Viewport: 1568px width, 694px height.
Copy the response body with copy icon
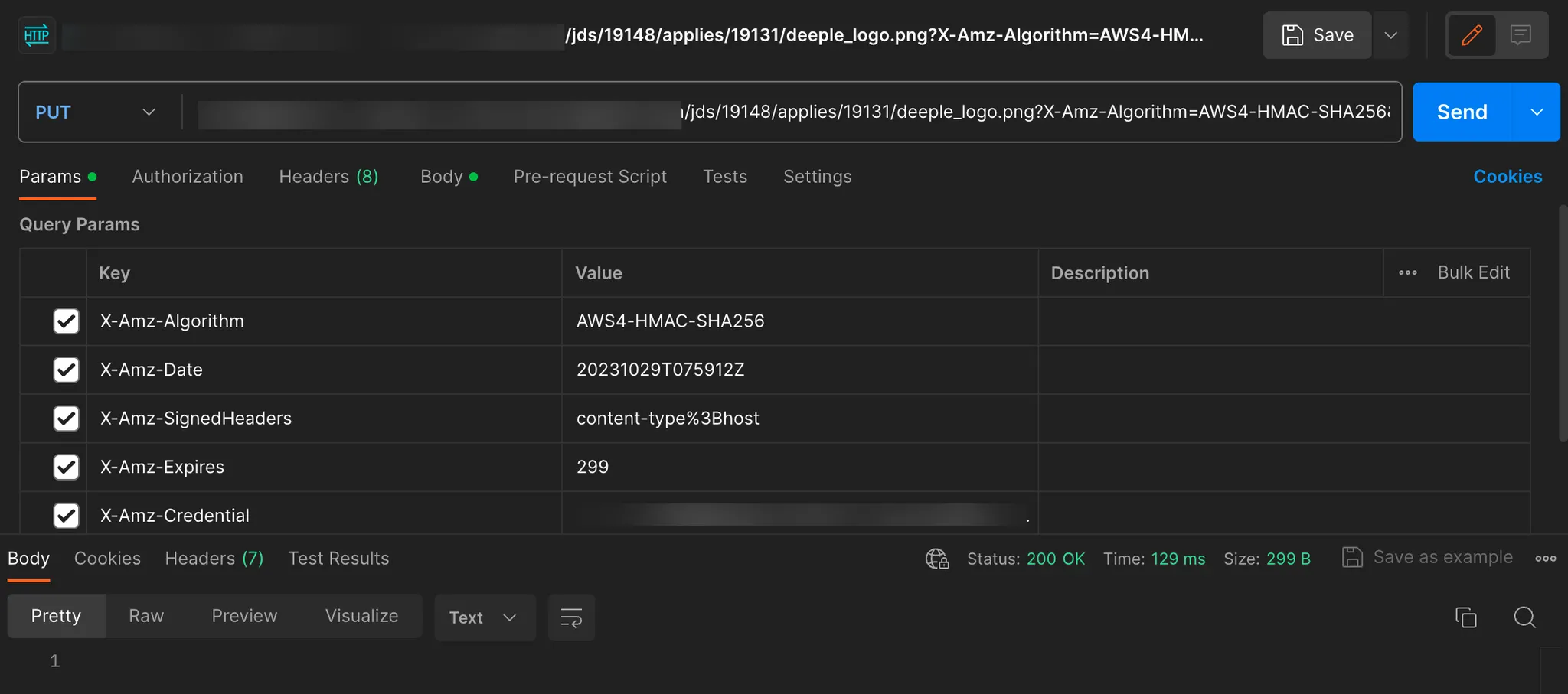(1465, 617)
